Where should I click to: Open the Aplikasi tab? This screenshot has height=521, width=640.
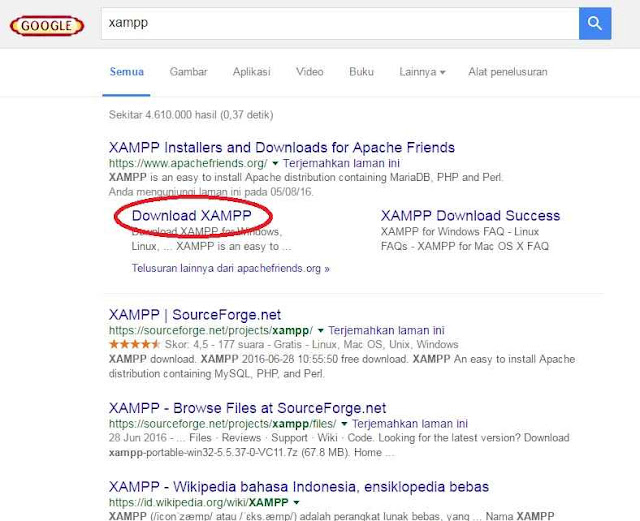coord(251,72)
